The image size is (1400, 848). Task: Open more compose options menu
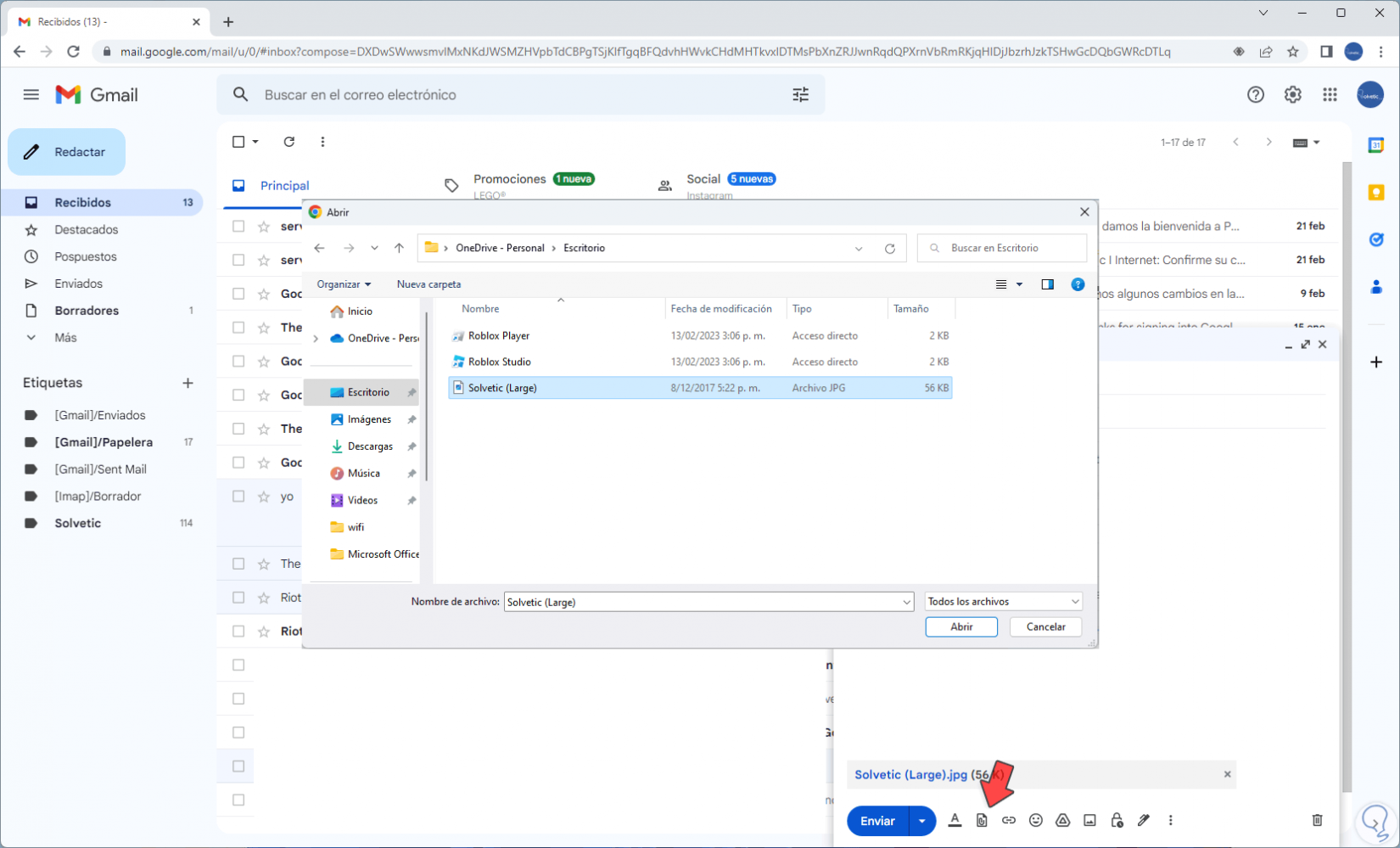tap(1171, 820)
